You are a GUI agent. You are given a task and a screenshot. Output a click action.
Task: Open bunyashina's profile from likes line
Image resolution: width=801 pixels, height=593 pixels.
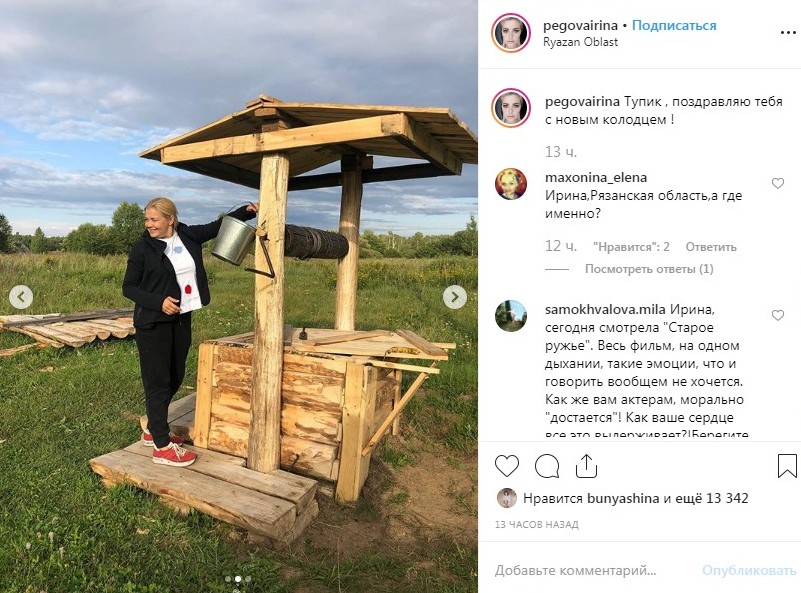point(623,499)
